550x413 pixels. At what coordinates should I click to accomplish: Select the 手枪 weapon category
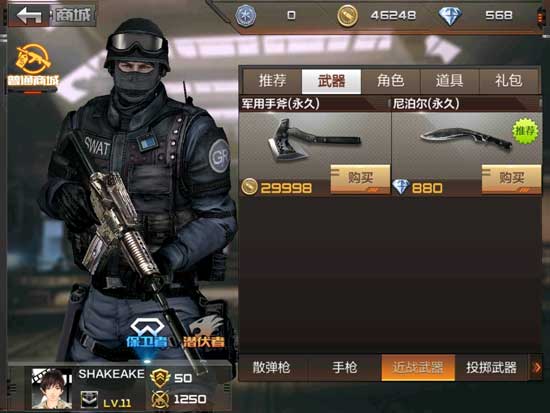[x=344, y=368]
